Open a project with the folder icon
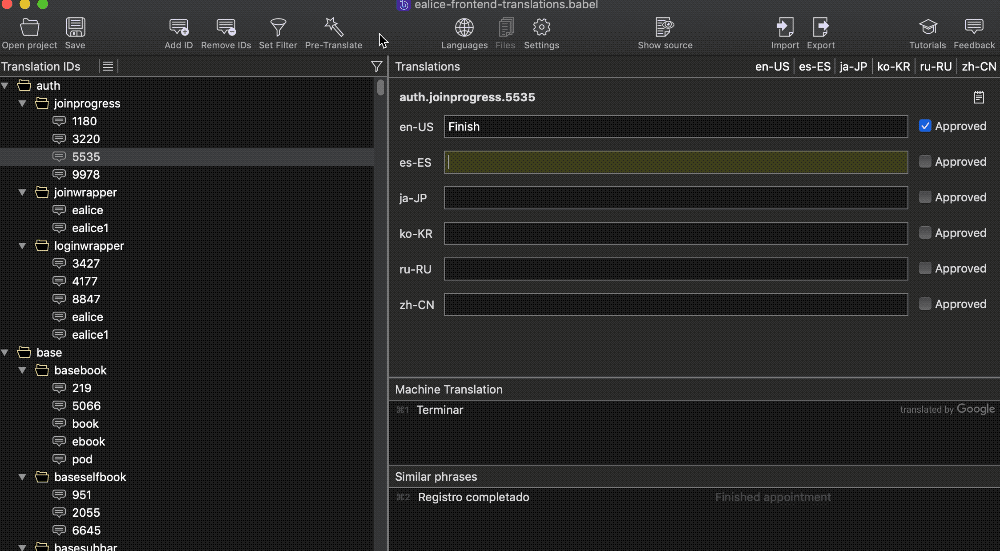Viewport: 1000px width, 551px height. (x=29, y=27)
